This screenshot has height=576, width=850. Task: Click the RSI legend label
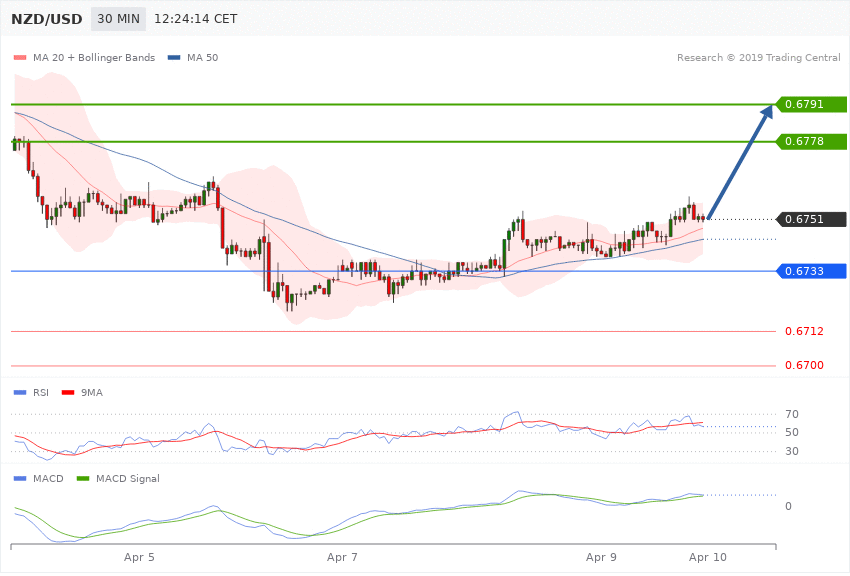coord(41,392)
